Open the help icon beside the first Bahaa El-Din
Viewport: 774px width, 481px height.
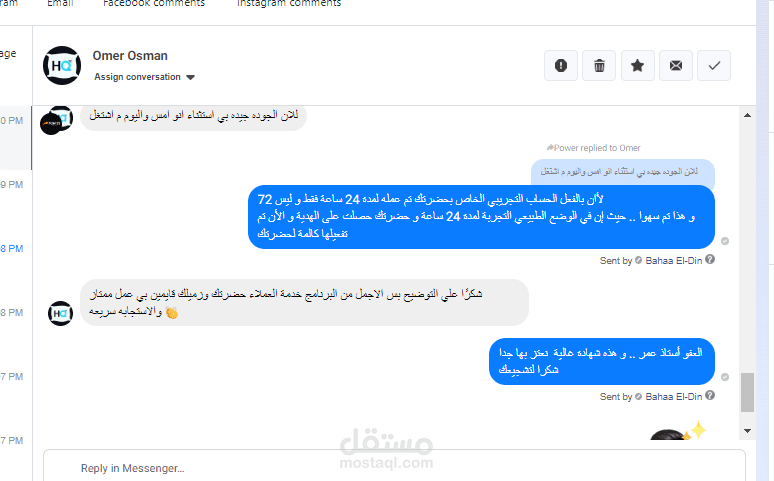(x=710, y=259)
